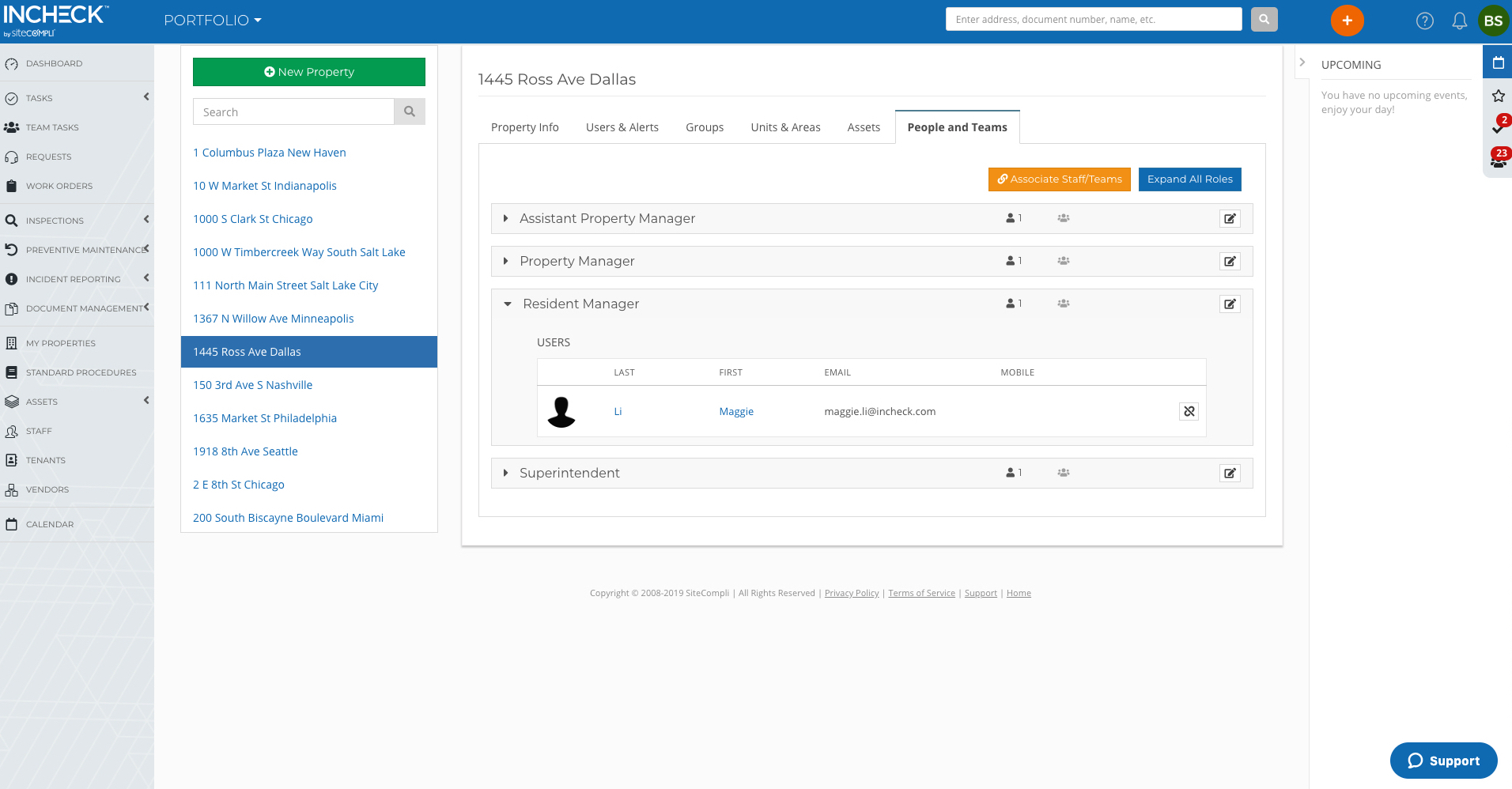Switch to the Units & Areas tab
The height and width of the screenshot is (789, 1512).
tap(784, 127)
